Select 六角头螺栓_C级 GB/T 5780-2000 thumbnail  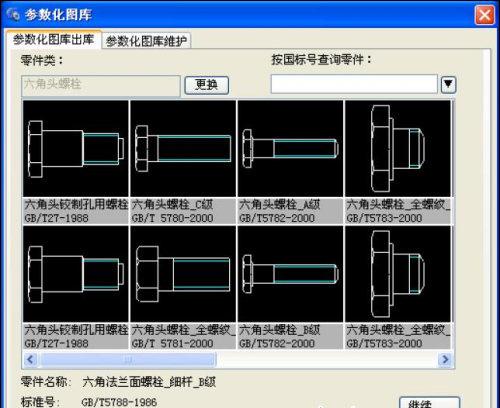[183, 149]
